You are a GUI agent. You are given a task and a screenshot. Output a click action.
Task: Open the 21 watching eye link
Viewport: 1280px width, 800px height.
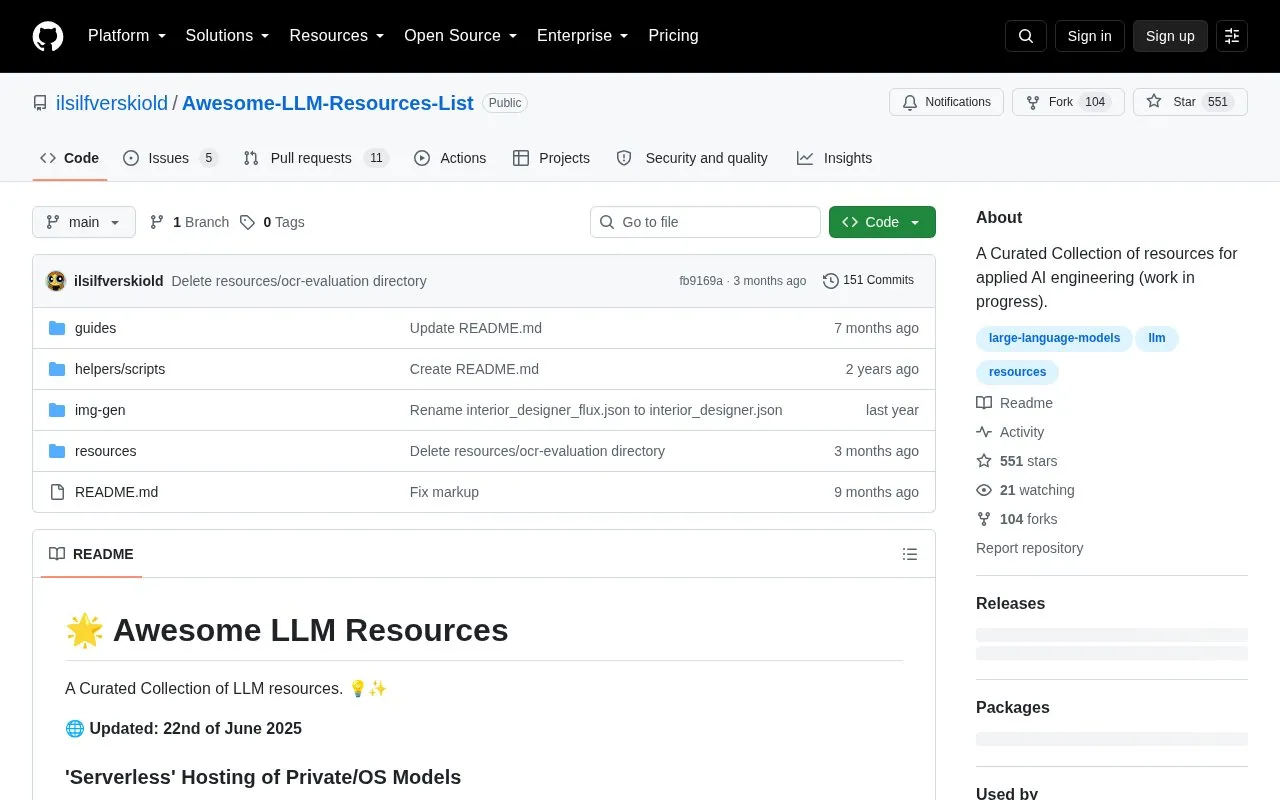coord(1025,490)
